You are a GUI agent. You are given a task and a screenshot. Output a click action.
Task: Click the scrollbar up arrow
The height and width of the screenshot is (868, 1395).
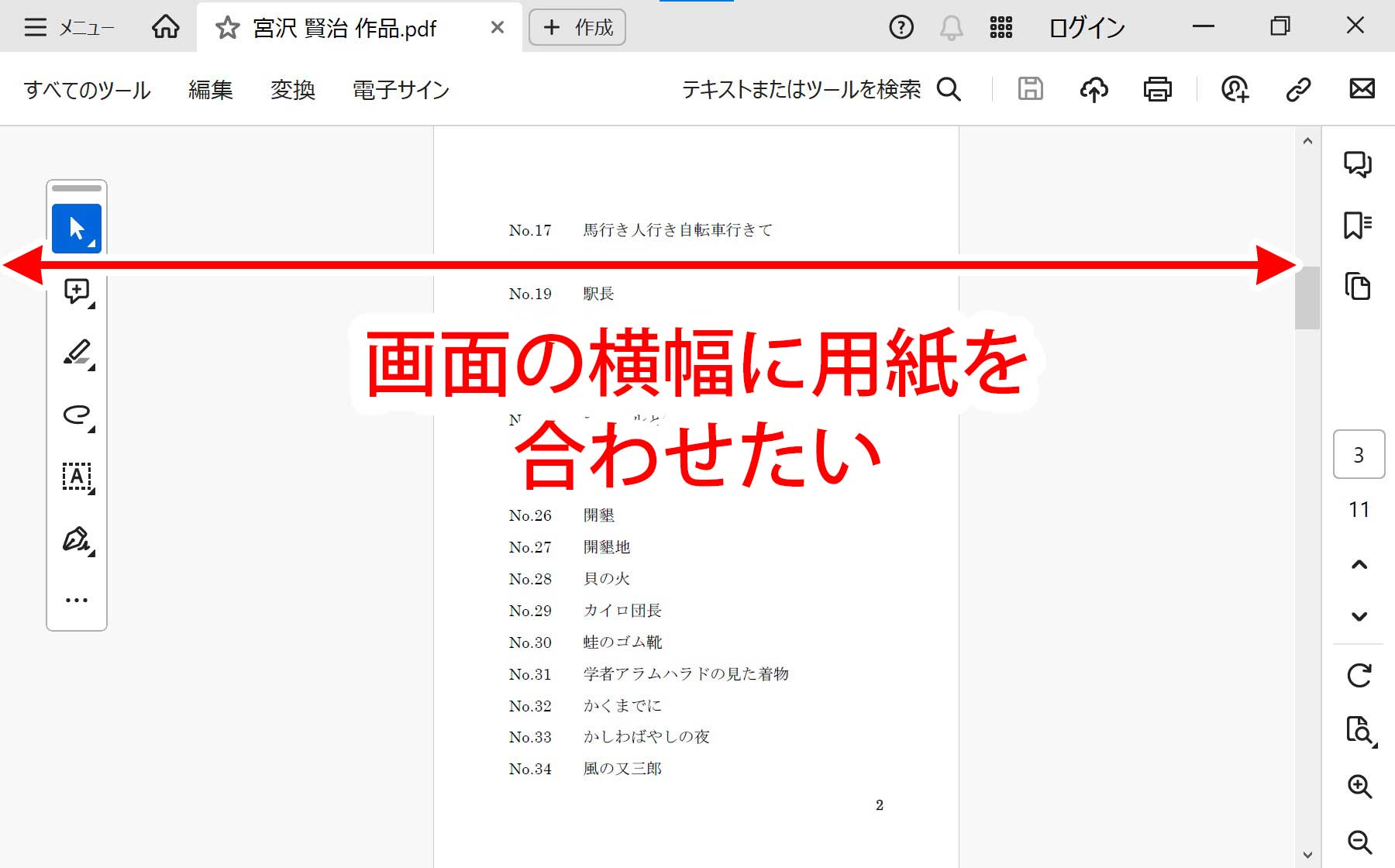coord(1307,141)
